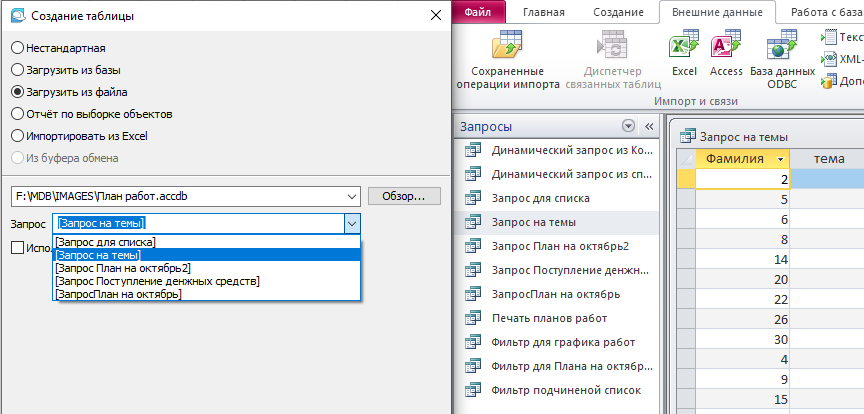The height and width of the screenshot is (414, 864).
Task: Click the Создание таблицы dialog title icon
Action: (x=18, y=15)
